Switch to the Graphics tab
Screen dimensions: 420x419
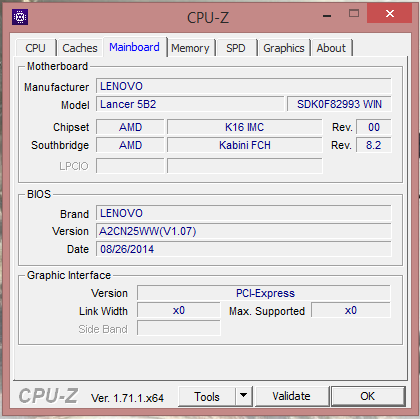(284, 48)
